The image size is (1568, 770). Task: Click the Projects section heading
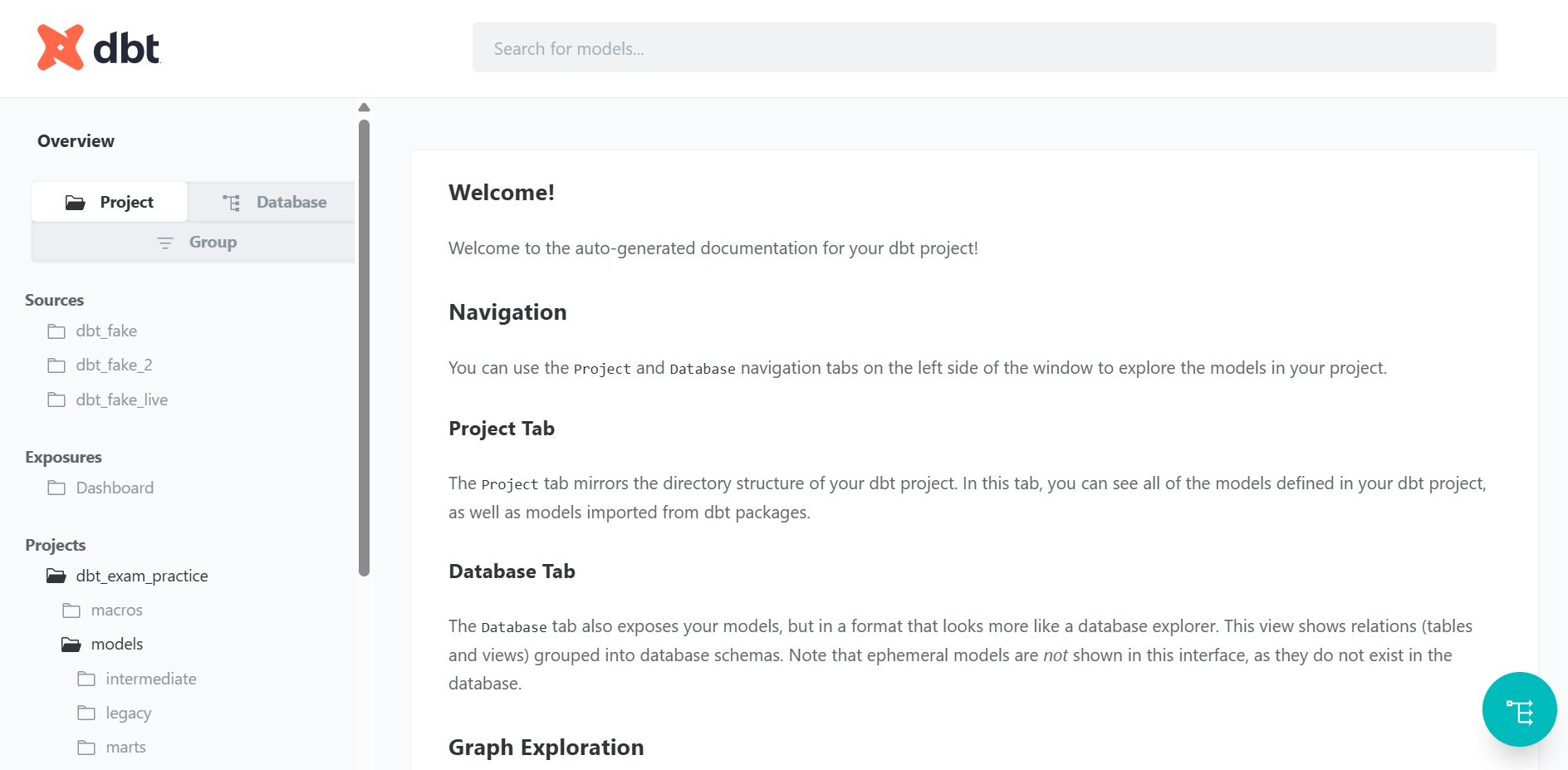click(55, 545)
